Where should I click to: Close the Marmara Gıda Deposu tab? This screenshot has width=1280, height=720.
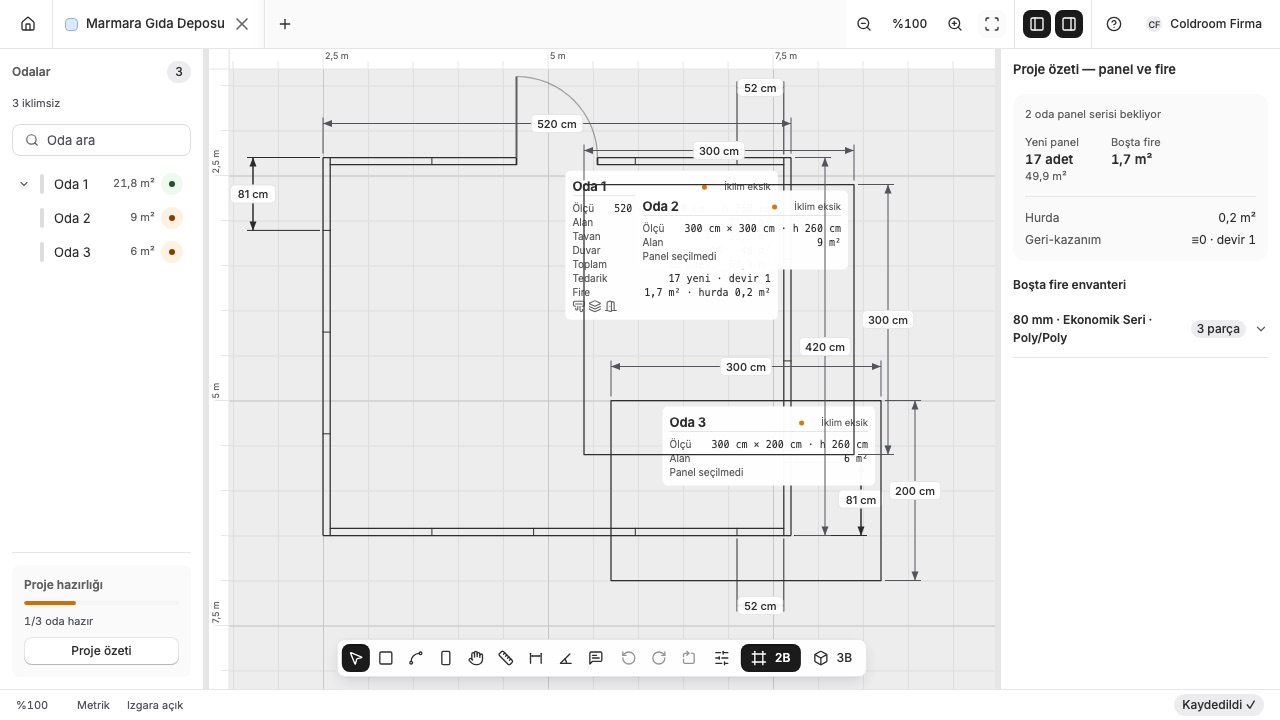click(242, 24)
